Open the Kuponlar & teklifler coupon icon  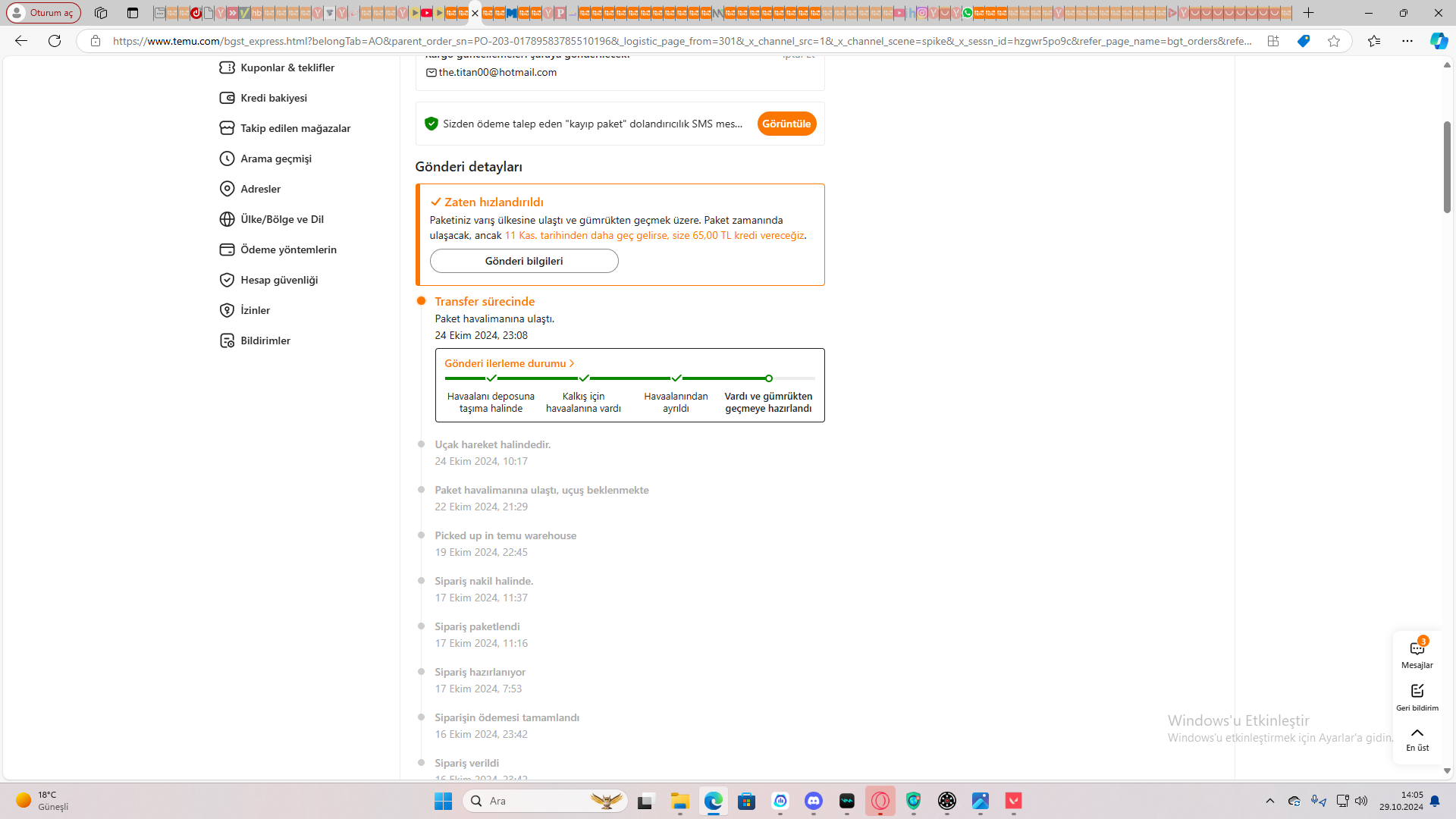click(227, 67)
